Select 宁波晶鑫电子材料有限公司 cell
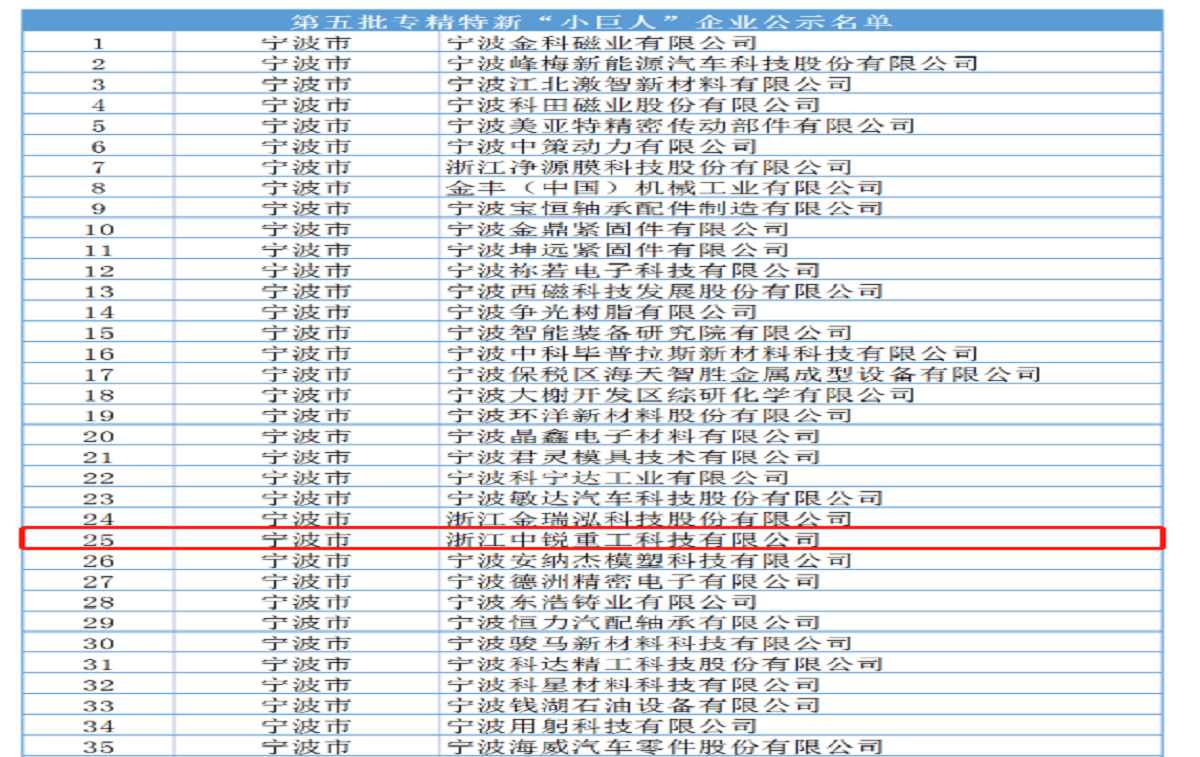Viewport: 1200px width, 757px height. point(633,436)
